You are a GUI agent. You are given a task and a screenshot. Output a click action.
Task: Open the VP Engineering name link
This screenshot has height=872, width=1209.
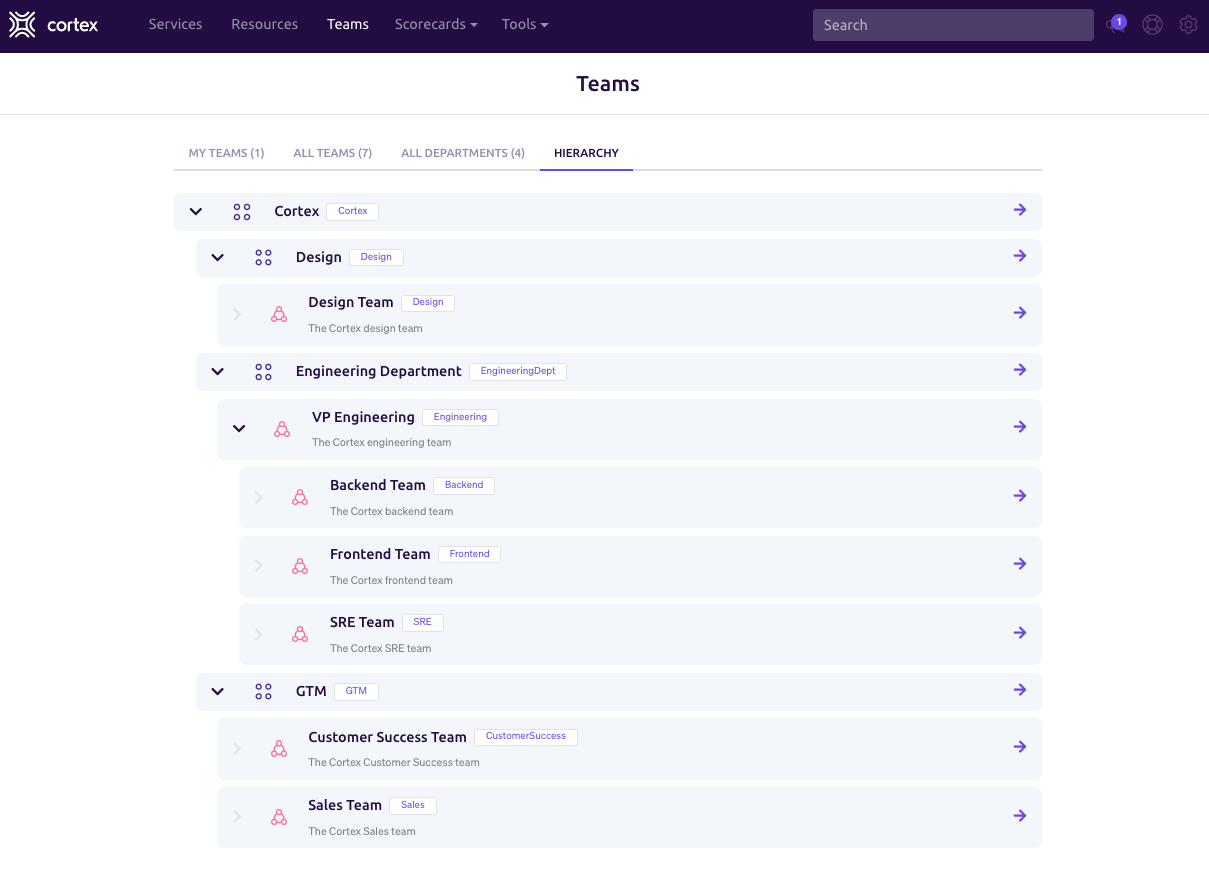click(363, 417)
